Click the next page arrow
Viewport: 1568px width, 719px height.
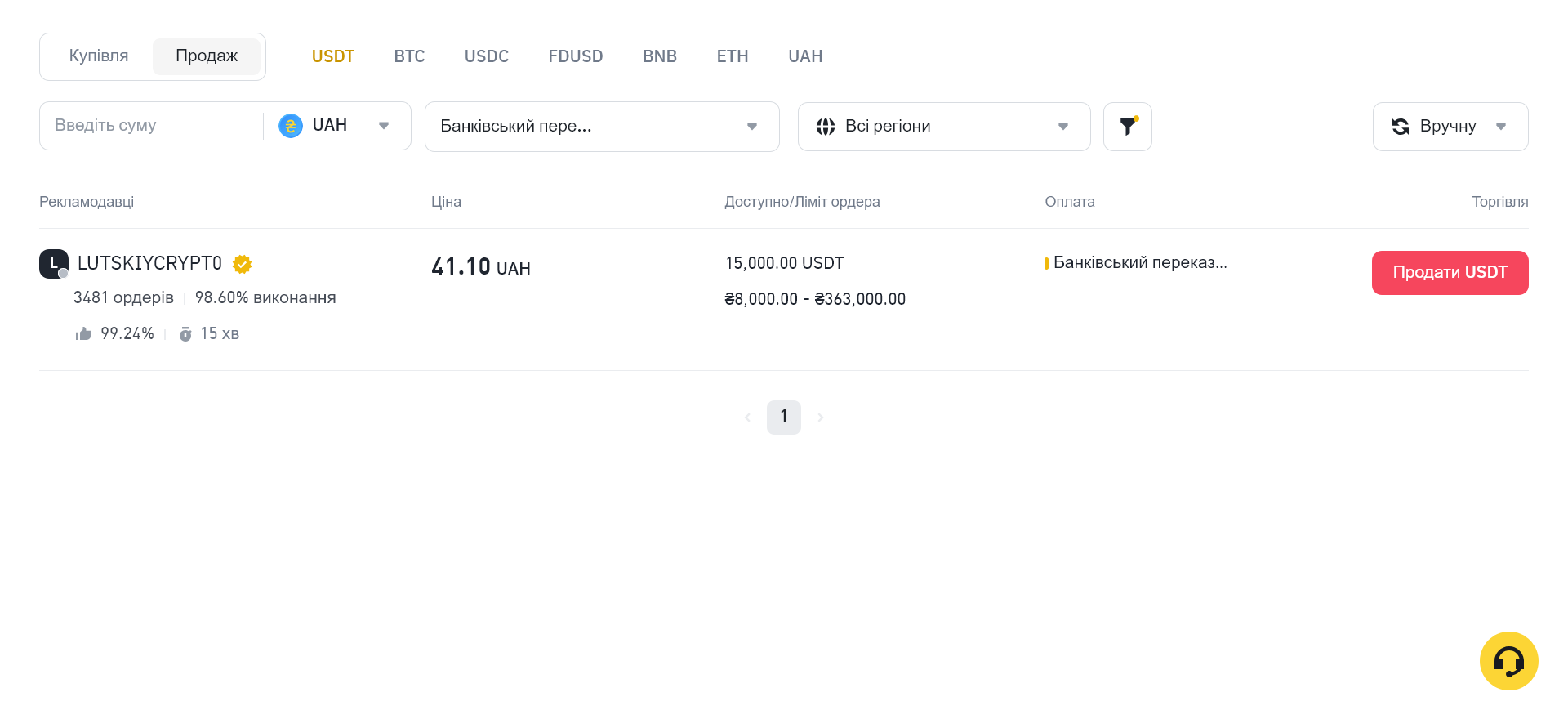point(821,418)
